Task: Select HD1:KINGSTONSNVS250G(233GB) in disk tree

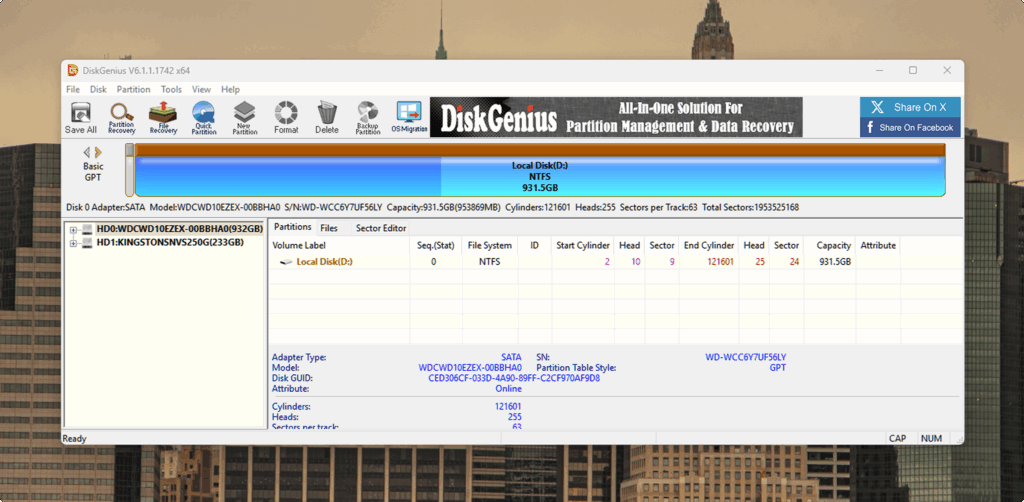Action: pos(170,243)
